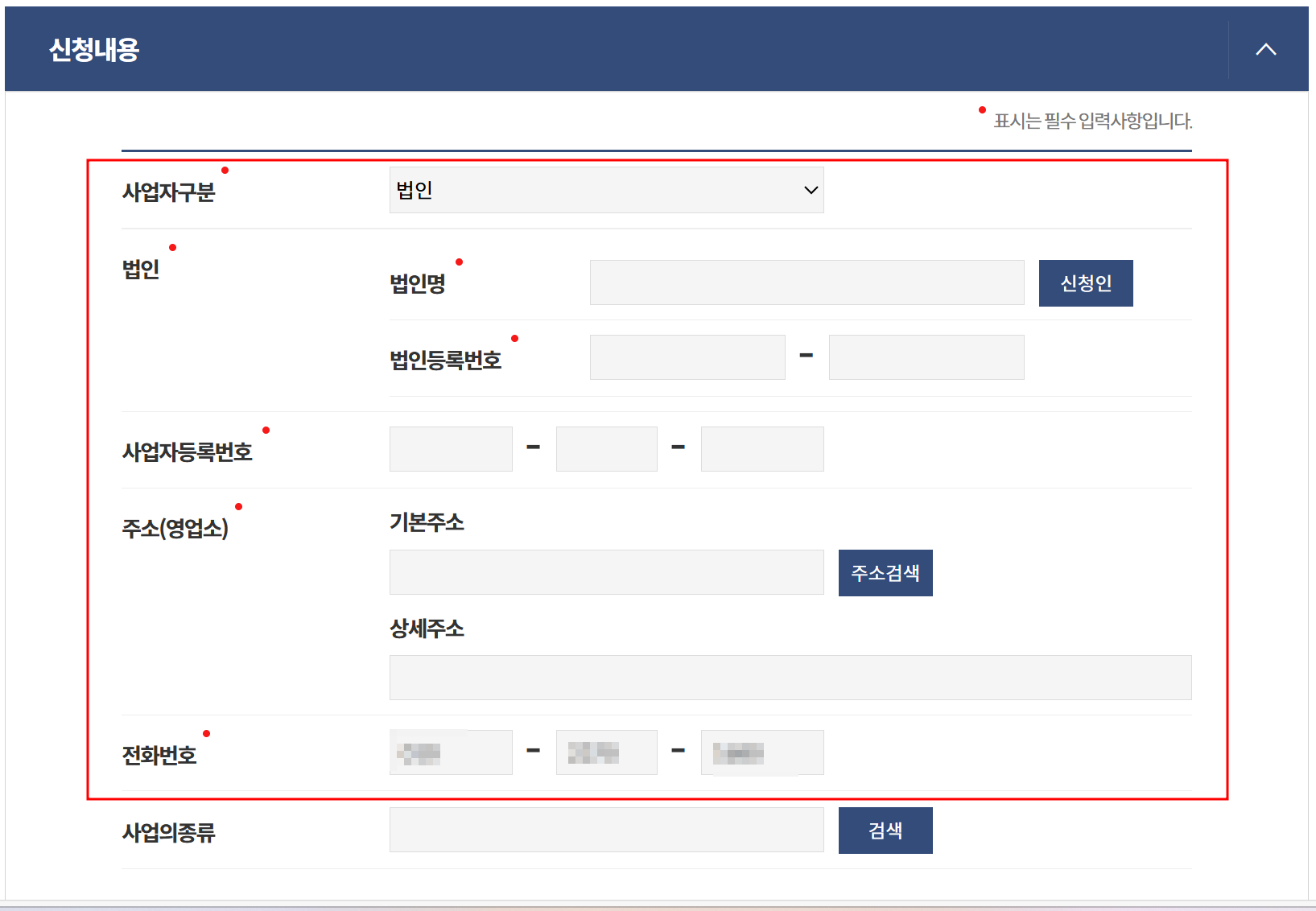Screen dimensions: 1316x911
Task: Click the last 전화번호 phone field
Action: click(x=761, y=752)
